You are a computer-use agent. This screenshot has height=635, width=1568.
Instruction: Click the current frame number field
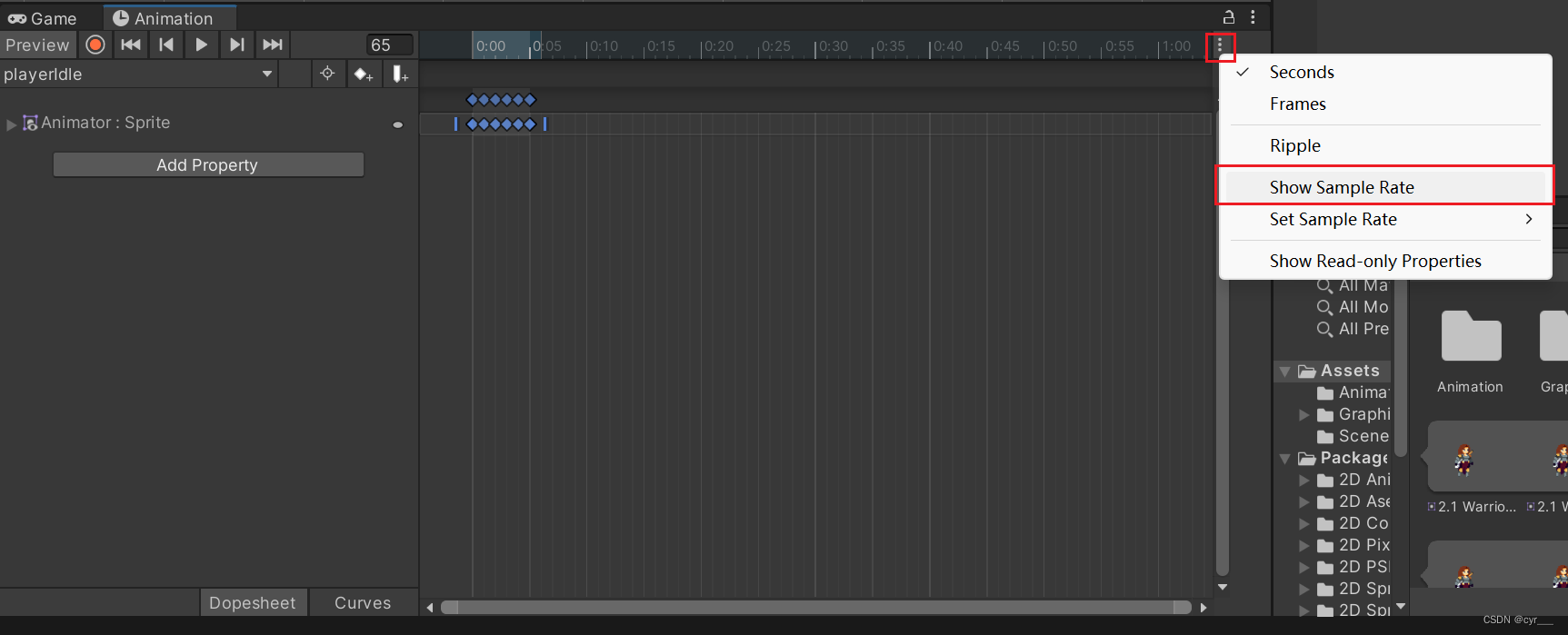coord(390,45)
